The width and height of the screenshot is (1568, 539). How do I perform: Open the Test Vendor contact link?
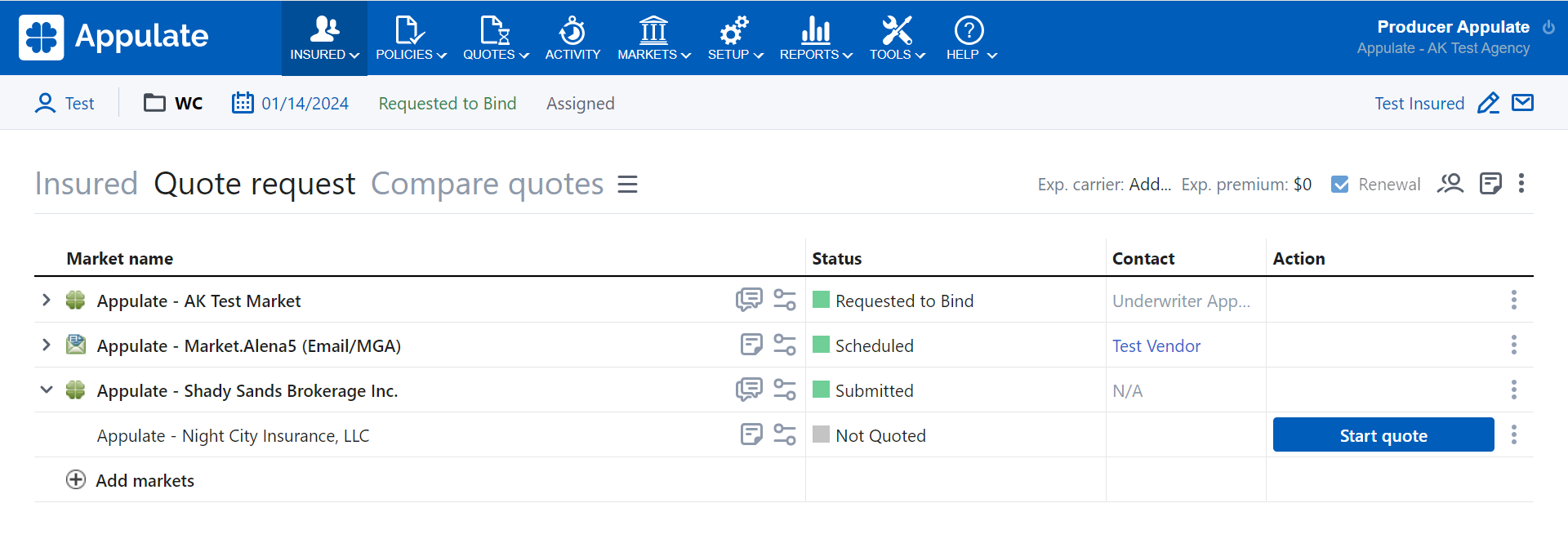1156,346
